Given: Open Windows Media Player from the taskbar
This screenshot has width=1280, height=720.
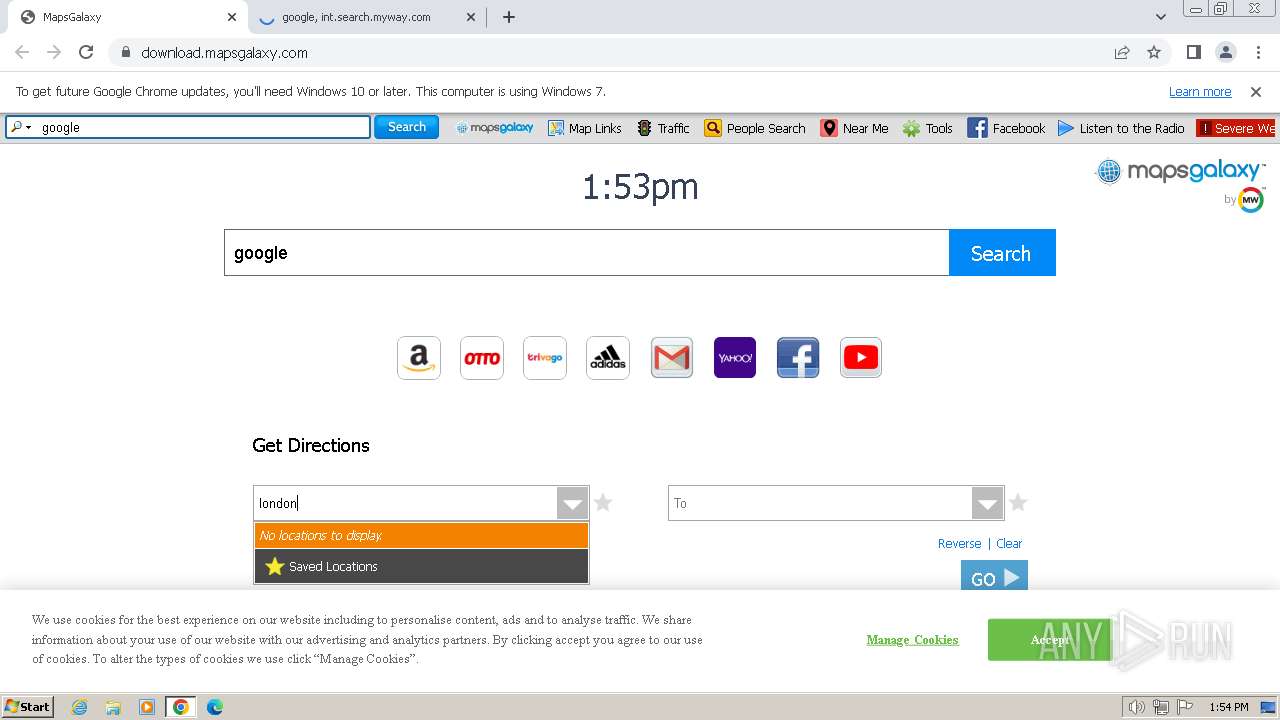Looking at the screenshot, I should point(147,707).
